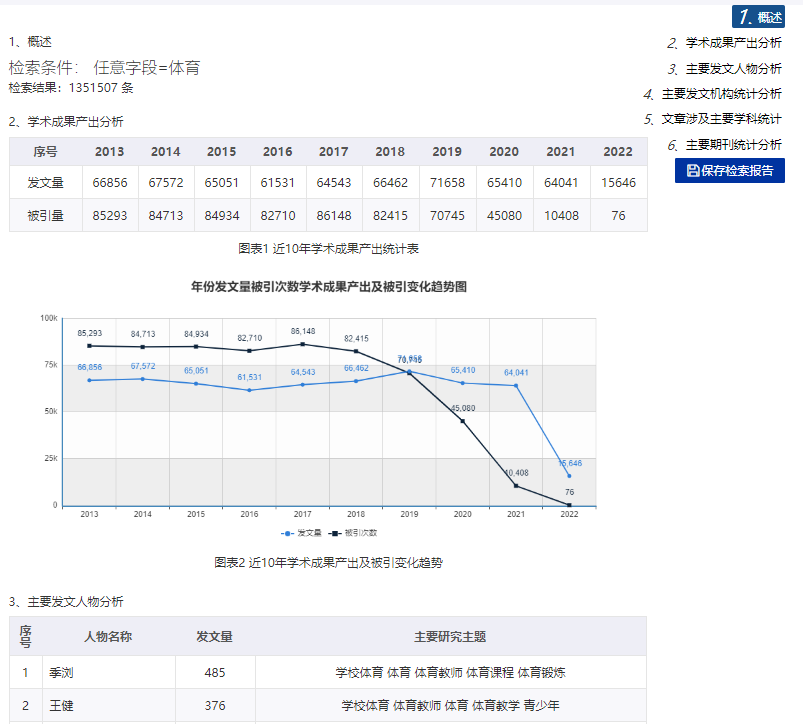
Task: Open 学术成果产出分析 navigation link on right
Action: [733, 43]
